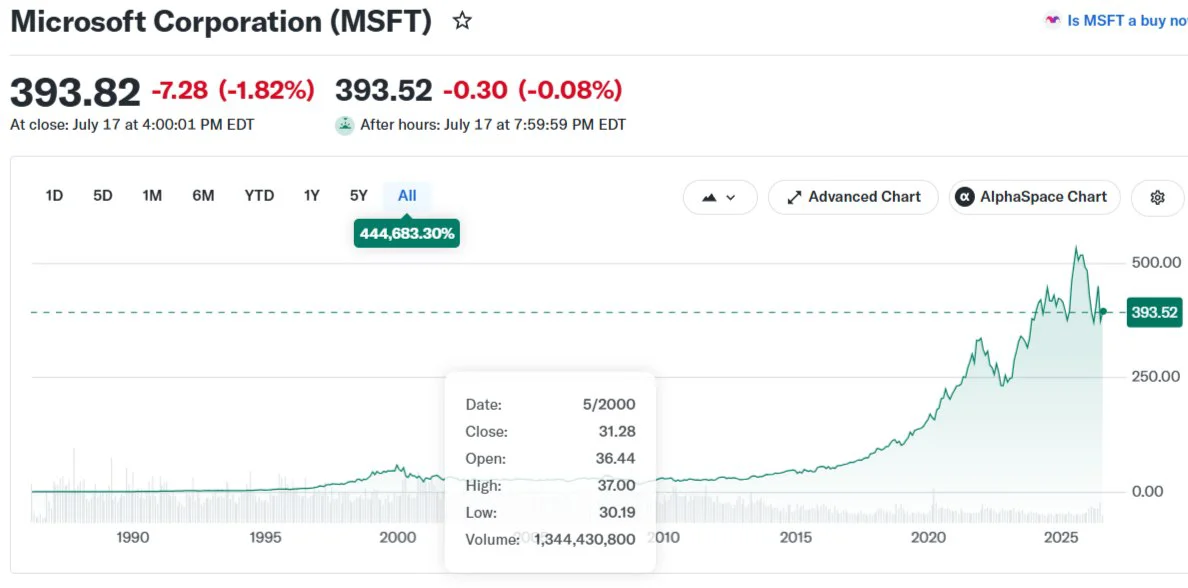Image resolution: width=1188 pixels, height=588 pixels.
Task: Open chart settings gear icon
Action: point(1157,198)
